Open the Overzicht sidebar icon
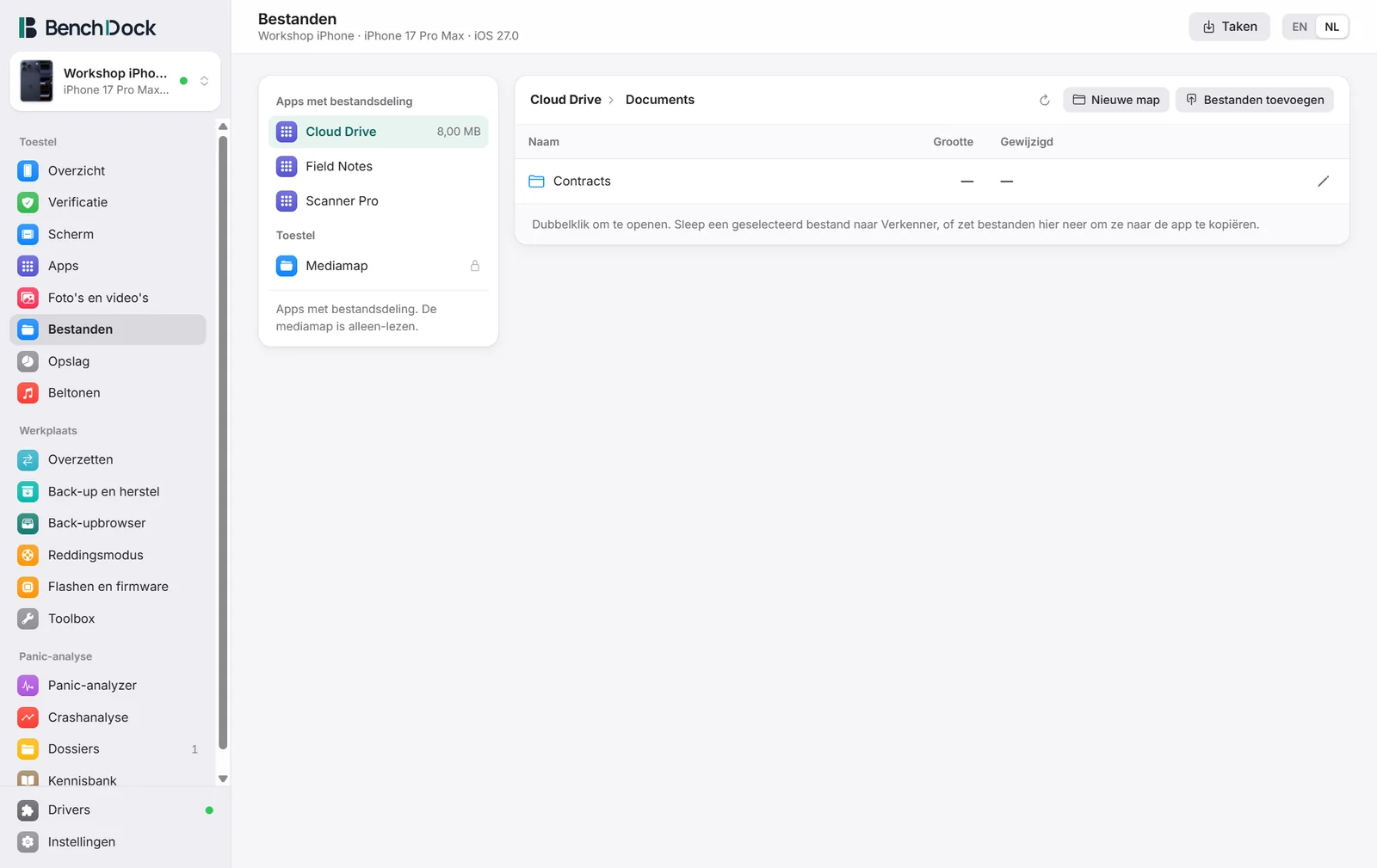Image resolution: width=1377 pixels, height=868 pixels. [28, 170]
